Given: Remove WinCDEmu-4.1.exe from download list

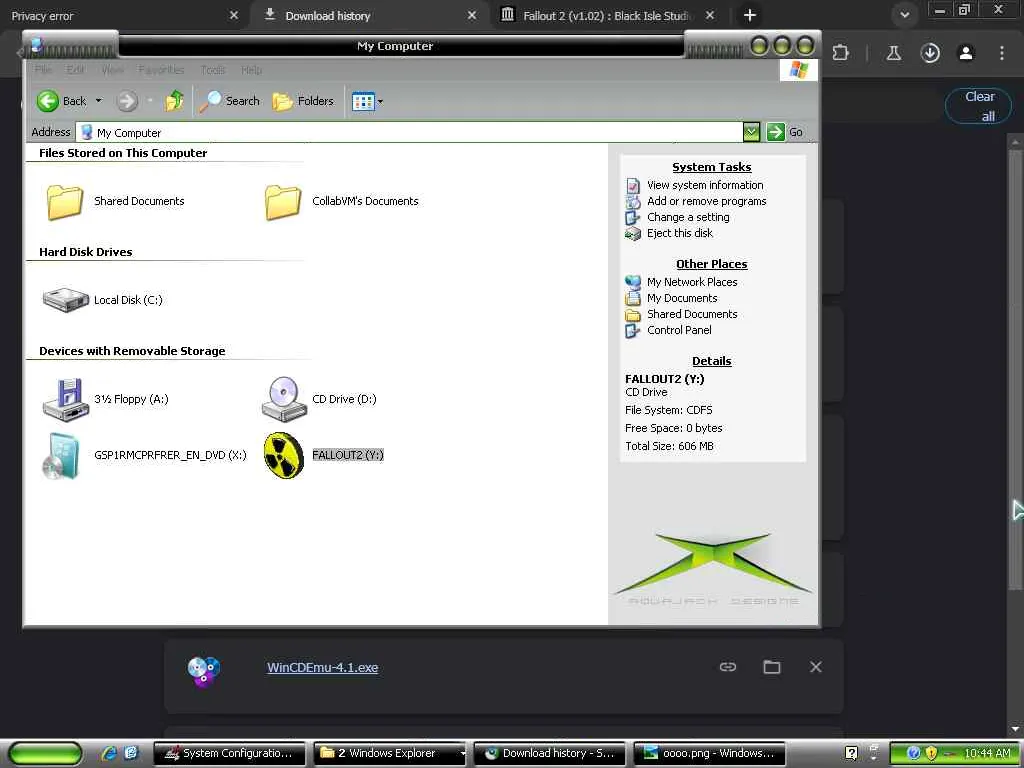Looking at the screenshot, I should pyautogui.click(x=816, y=667).
